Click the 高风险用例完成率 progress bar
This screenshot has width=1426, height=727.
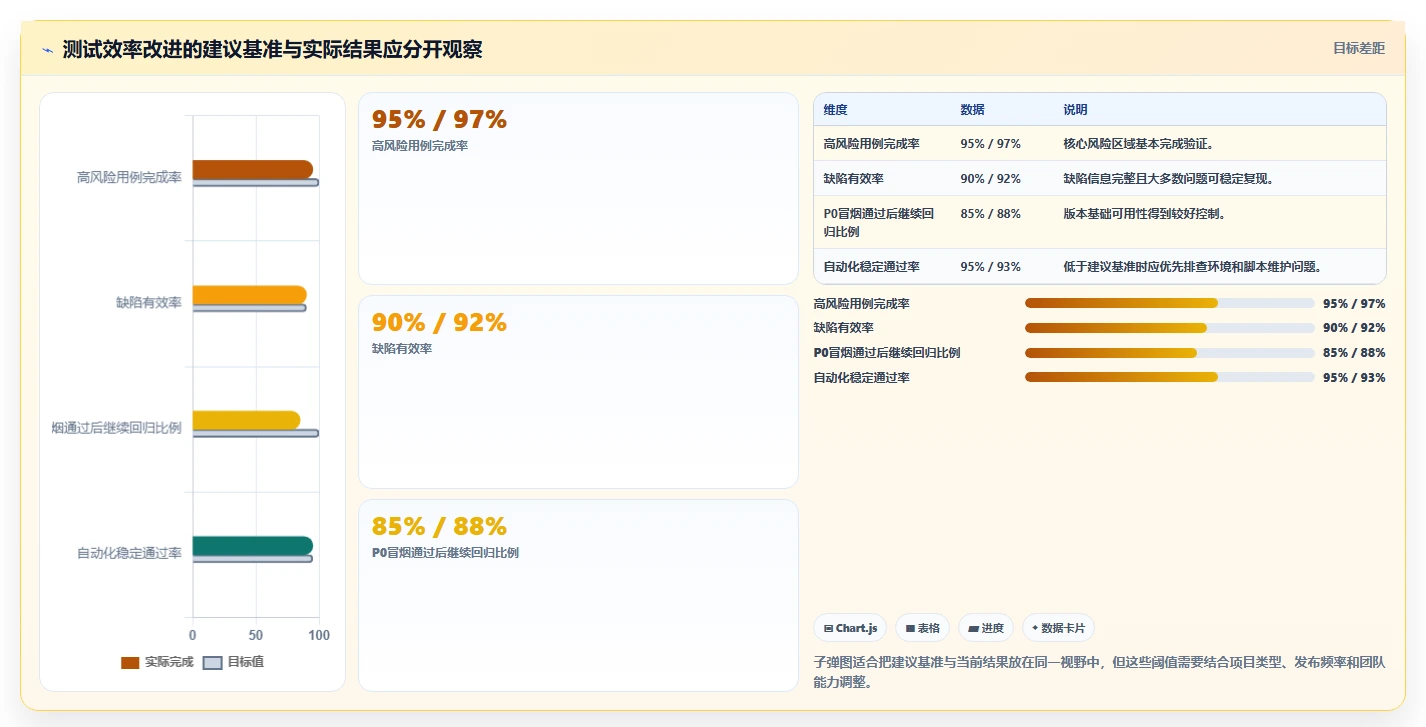[x=1169, y=303]
